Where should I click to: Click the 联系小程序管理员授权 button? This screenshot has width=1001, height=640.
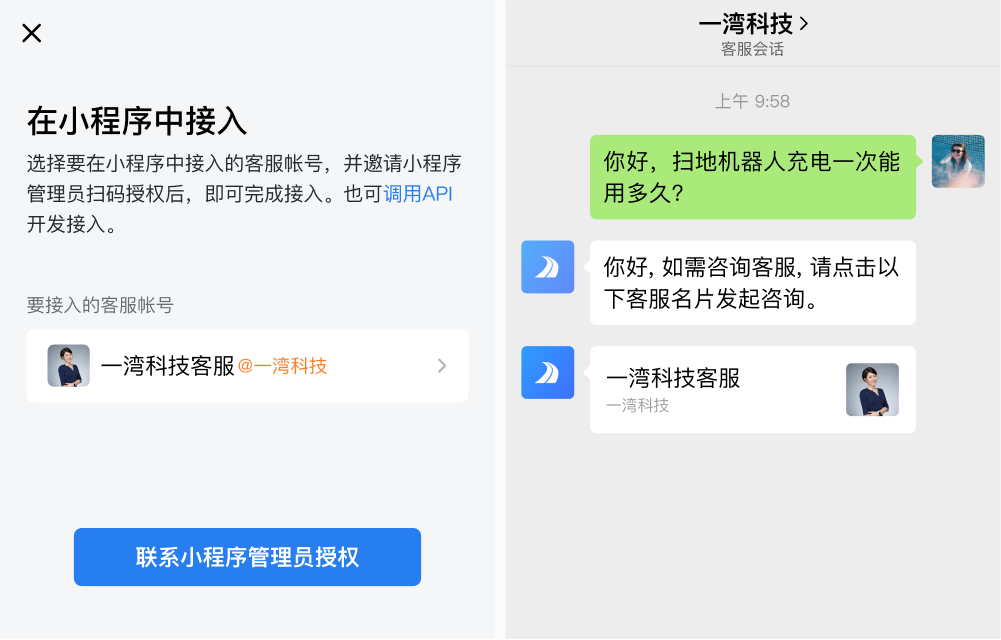247,557
